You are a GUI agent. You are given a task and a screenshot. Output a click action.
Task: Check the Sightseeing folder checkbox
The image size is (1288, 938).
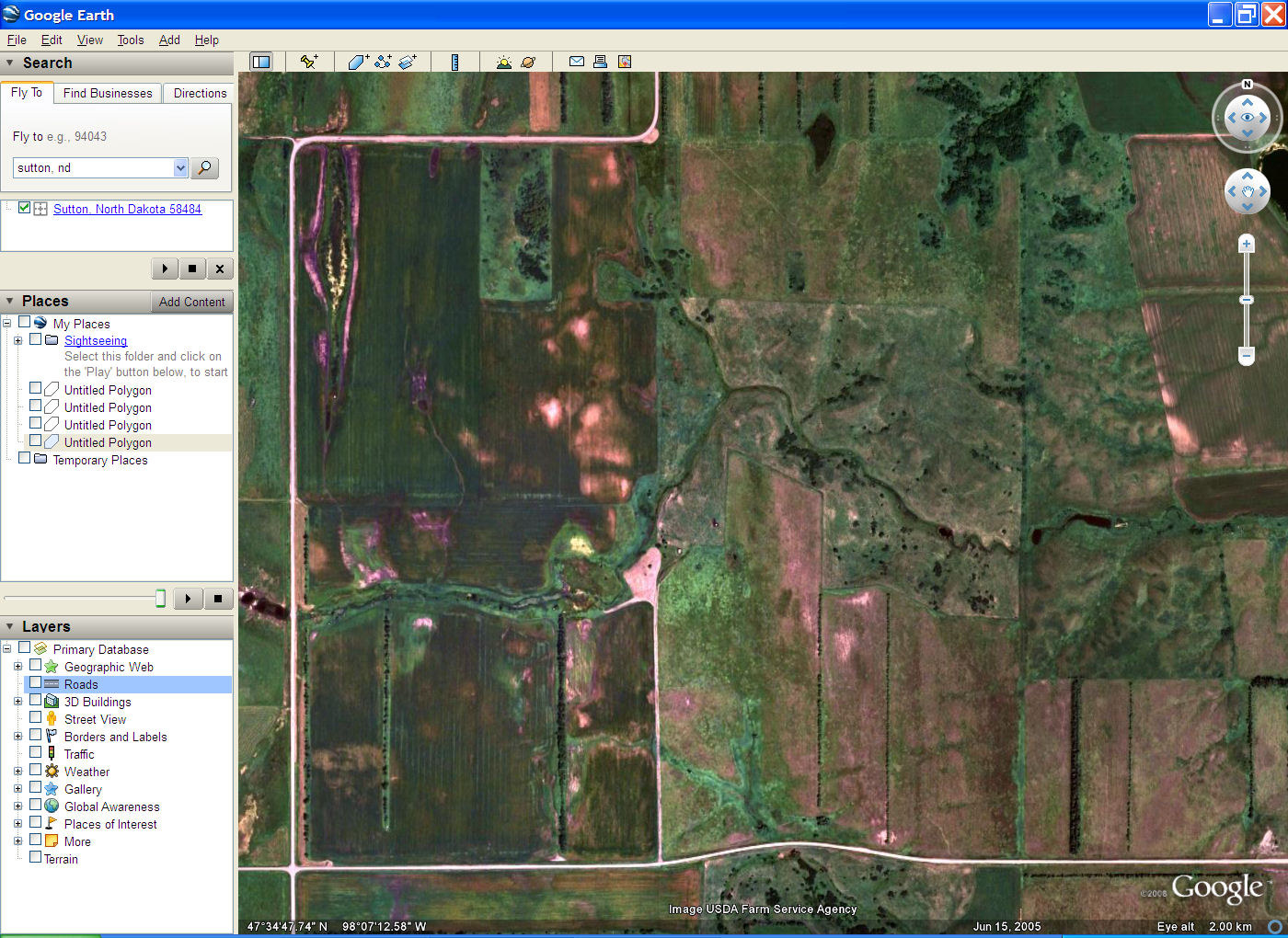(x=35, y=339)
